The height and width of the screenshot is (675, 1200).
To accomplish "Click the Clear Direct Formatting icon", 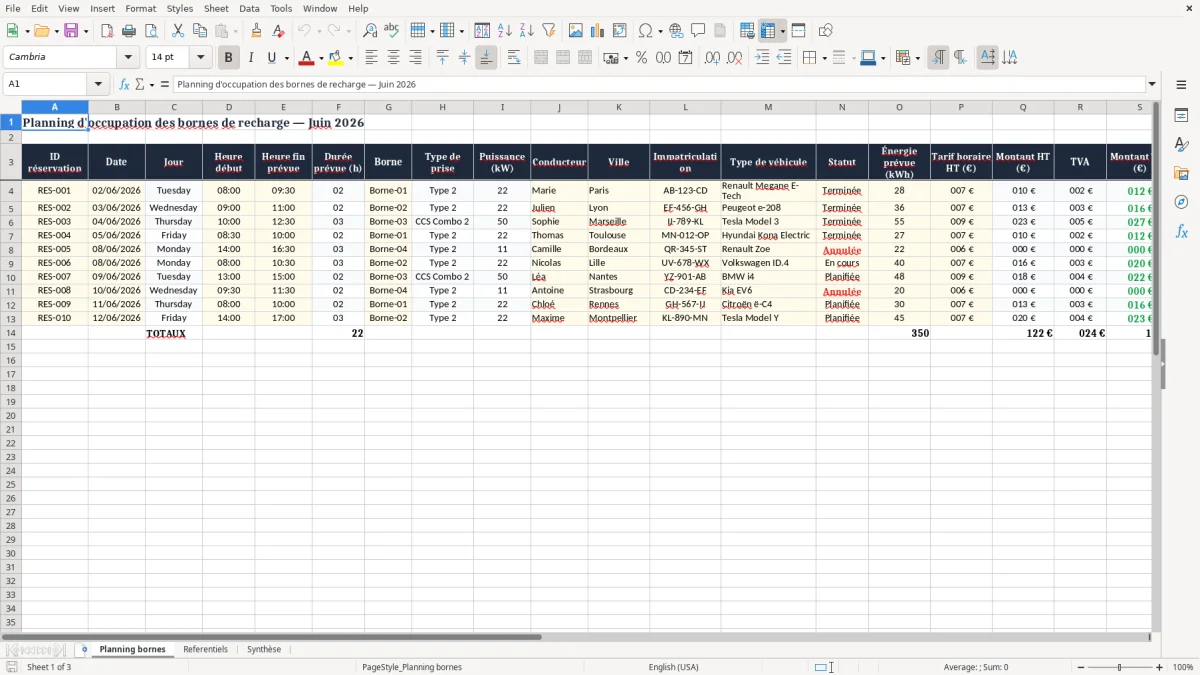I will 279,31.
